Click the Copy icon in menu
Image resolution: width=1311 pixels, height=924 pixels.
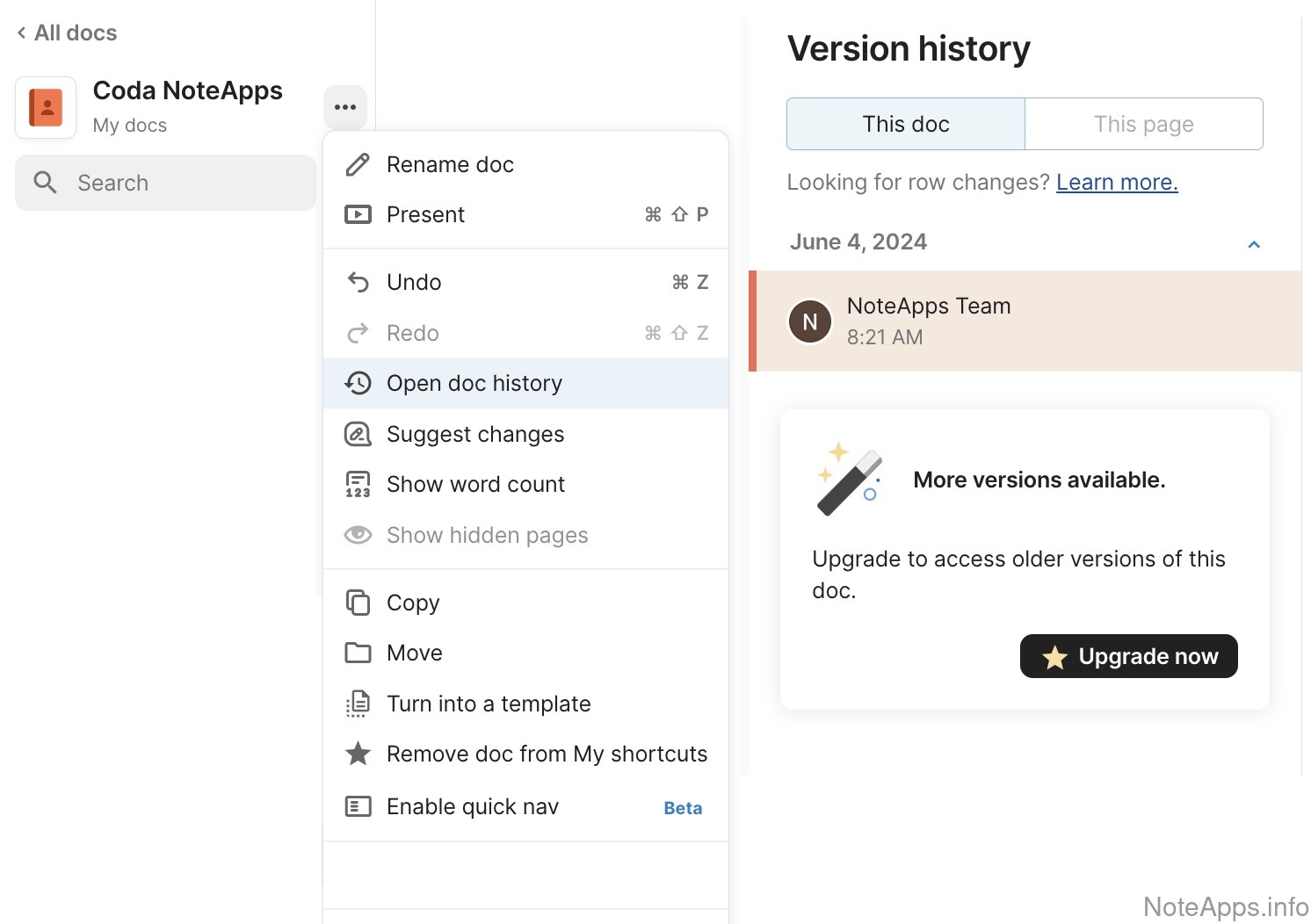pos(358,603)
